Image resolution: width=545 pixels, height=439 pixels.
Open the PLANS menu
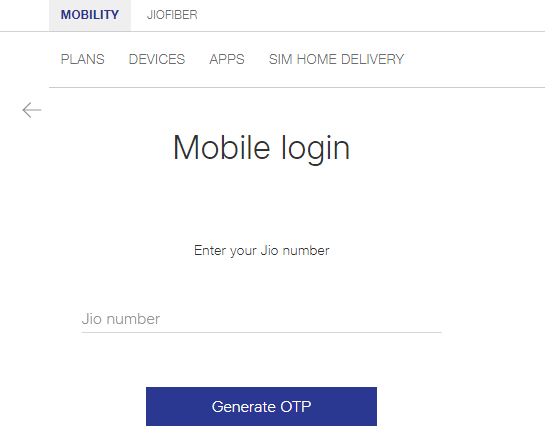[83, 59]
